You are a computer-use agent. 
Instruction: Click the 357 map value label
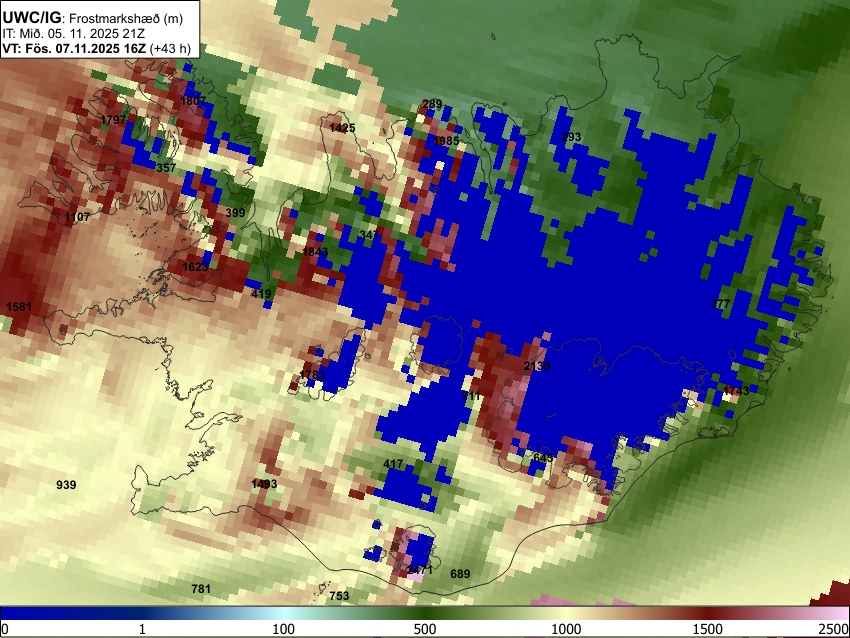166,167
